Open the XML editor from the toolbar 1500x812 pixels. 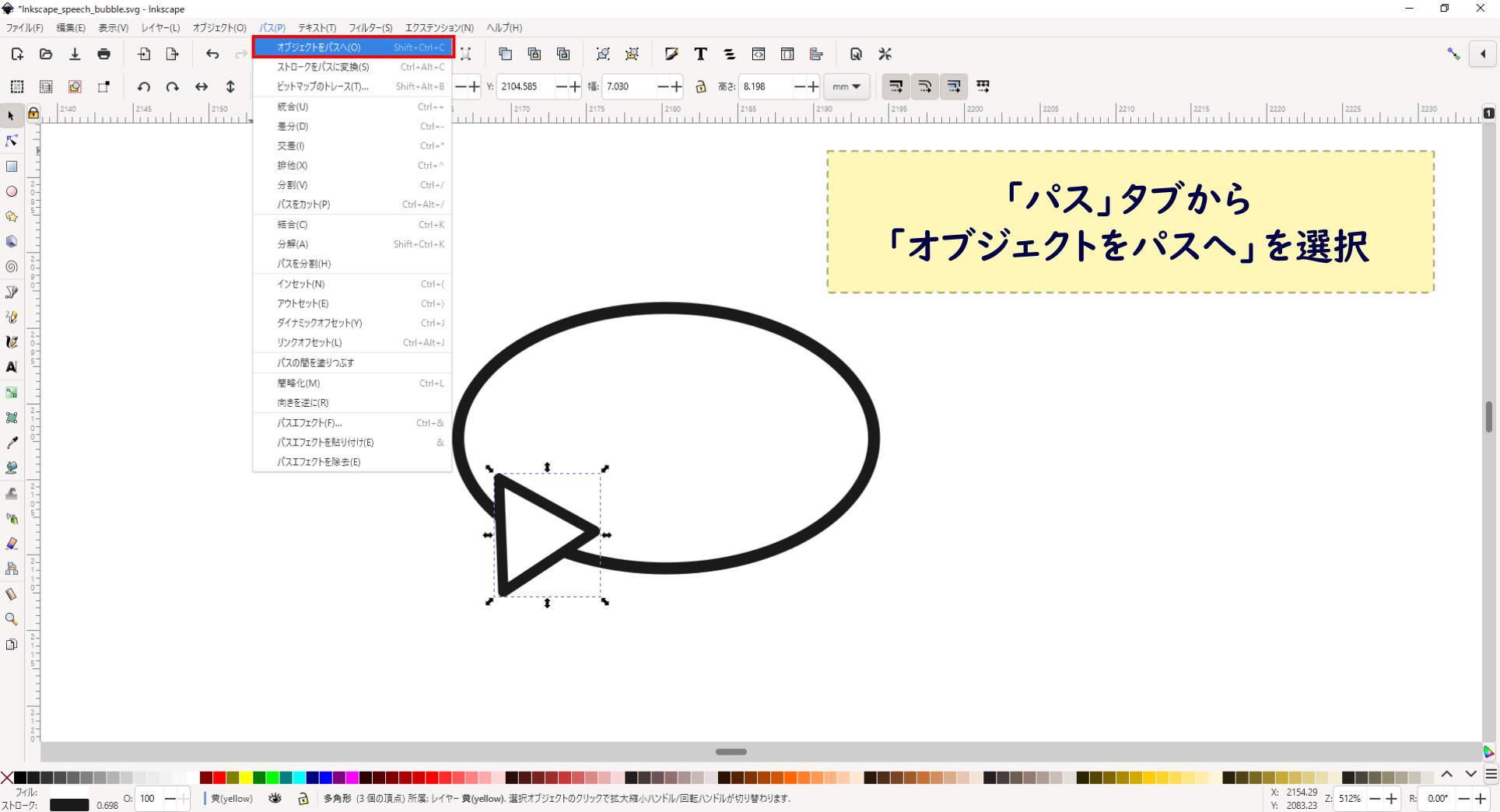pos(759,54)
